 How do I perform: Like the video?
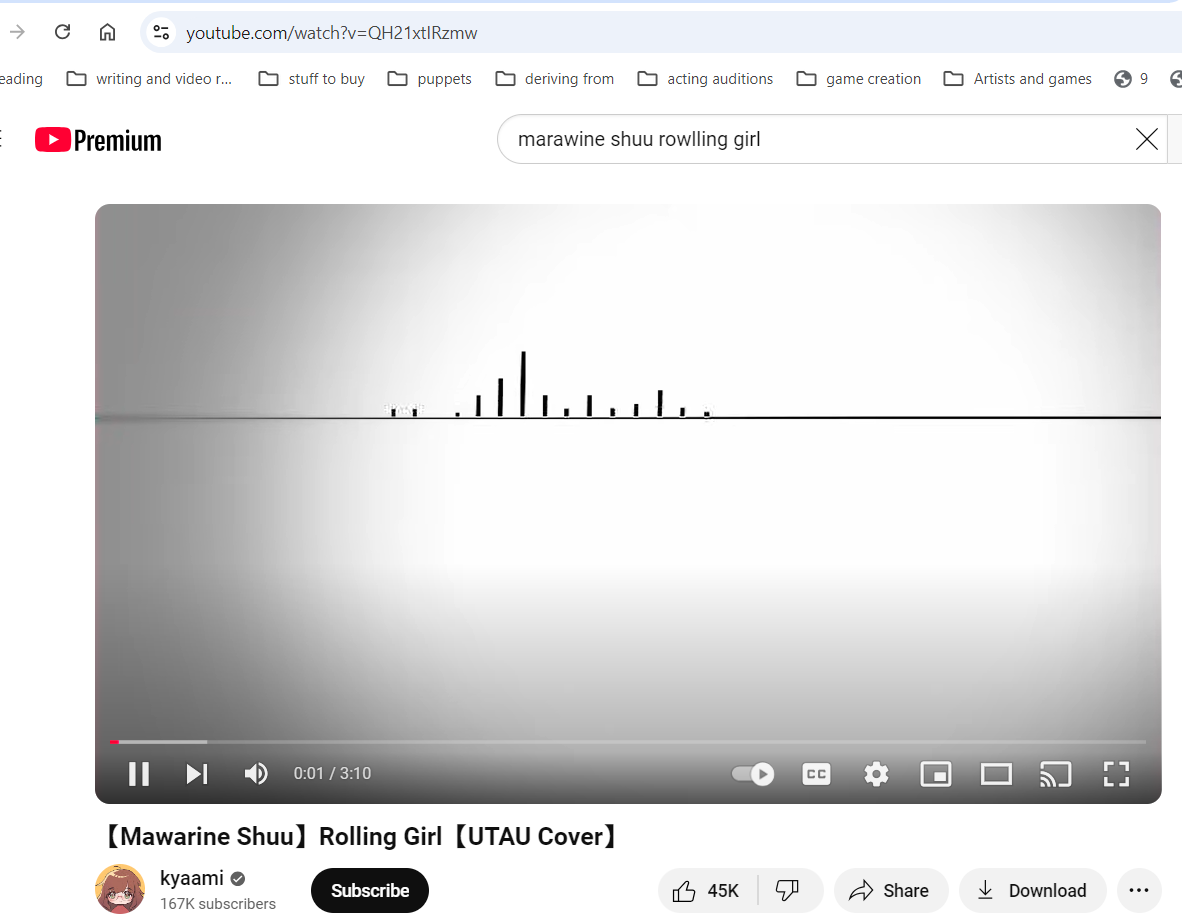(x=707, y=890)
